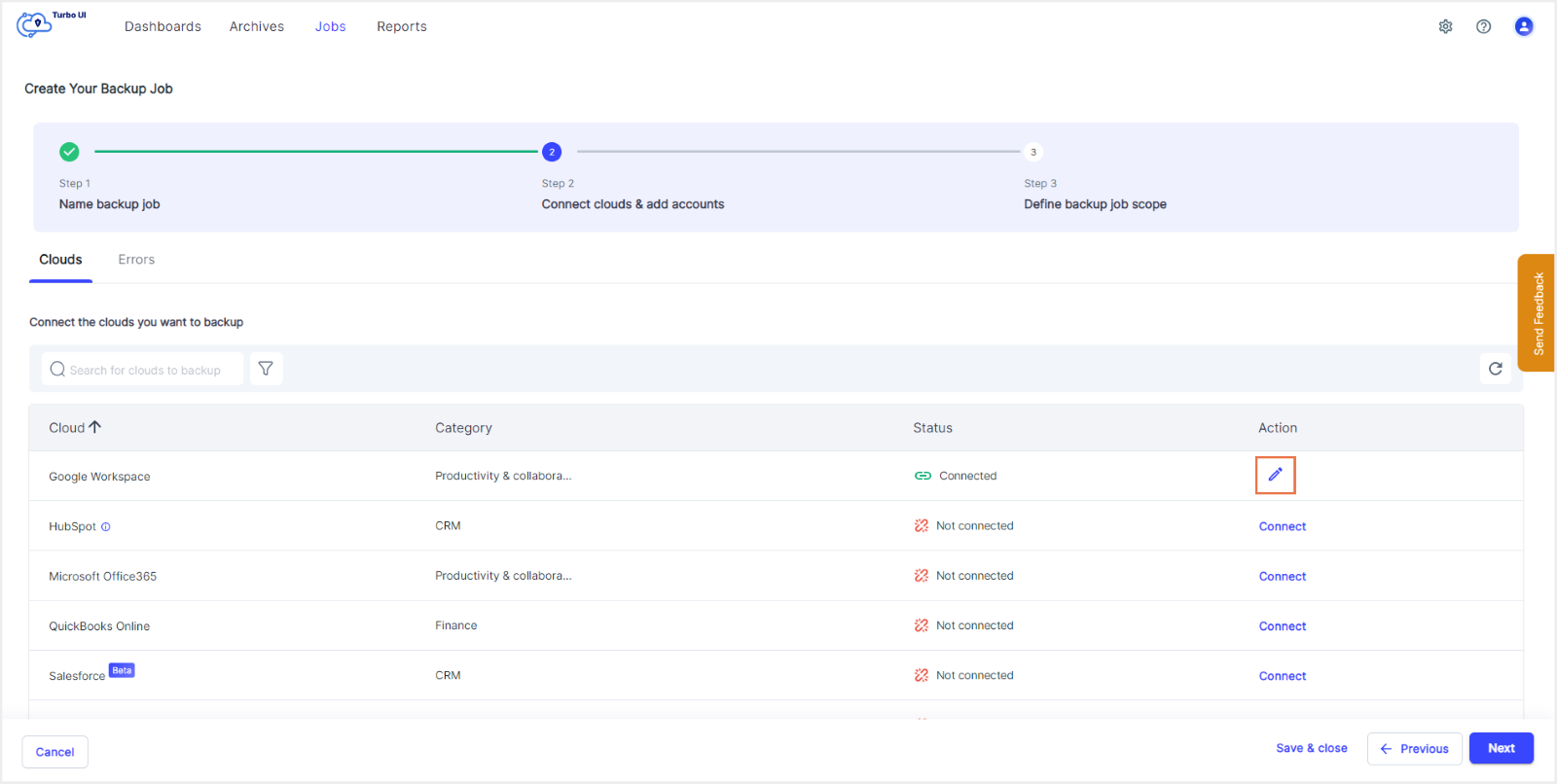Click the Action column header
1557x784 pixels.
tap(1278, 428)
